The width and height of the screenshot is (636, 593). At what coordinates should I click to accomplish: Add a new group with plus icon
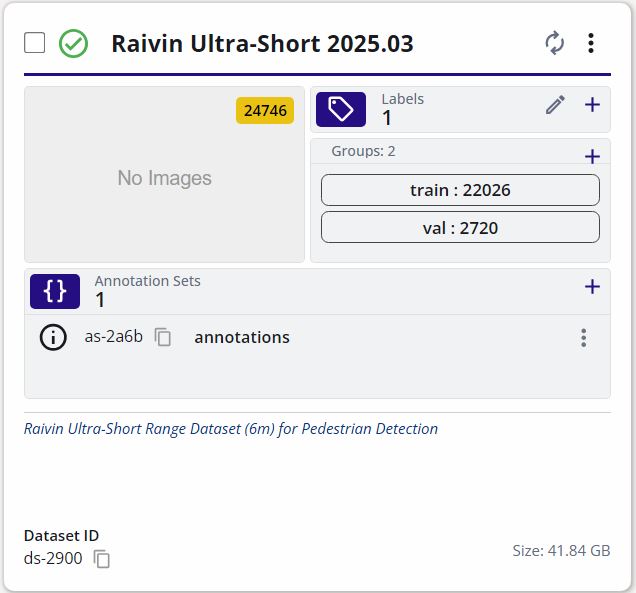coord(592,156)
